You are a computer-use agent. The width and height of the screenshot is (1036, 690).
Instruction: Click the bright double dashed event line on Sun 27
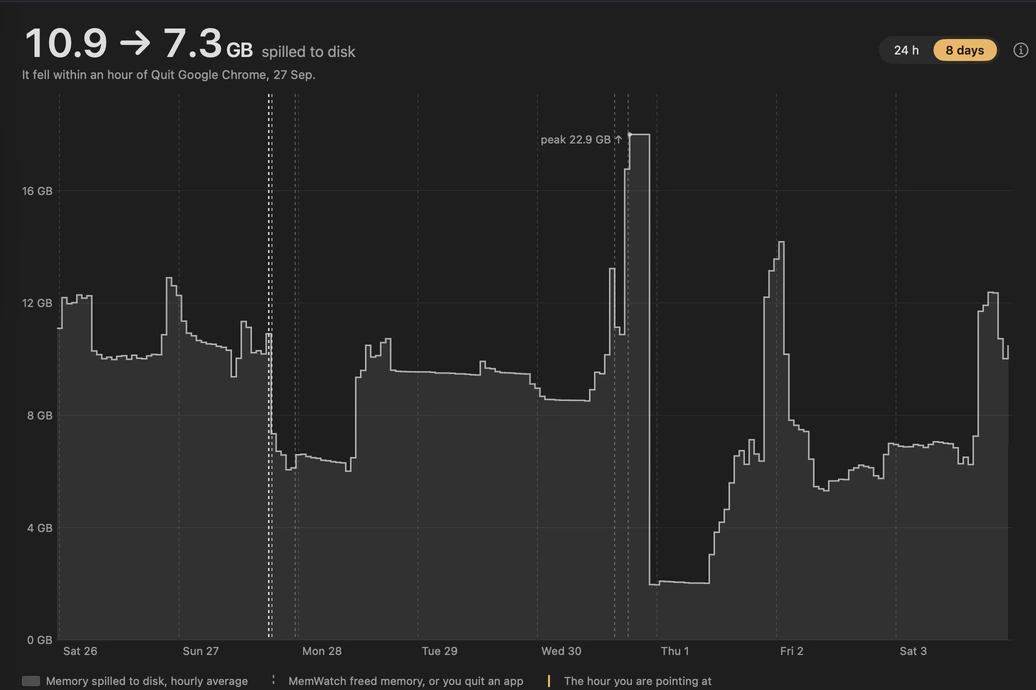click(270, 365)
